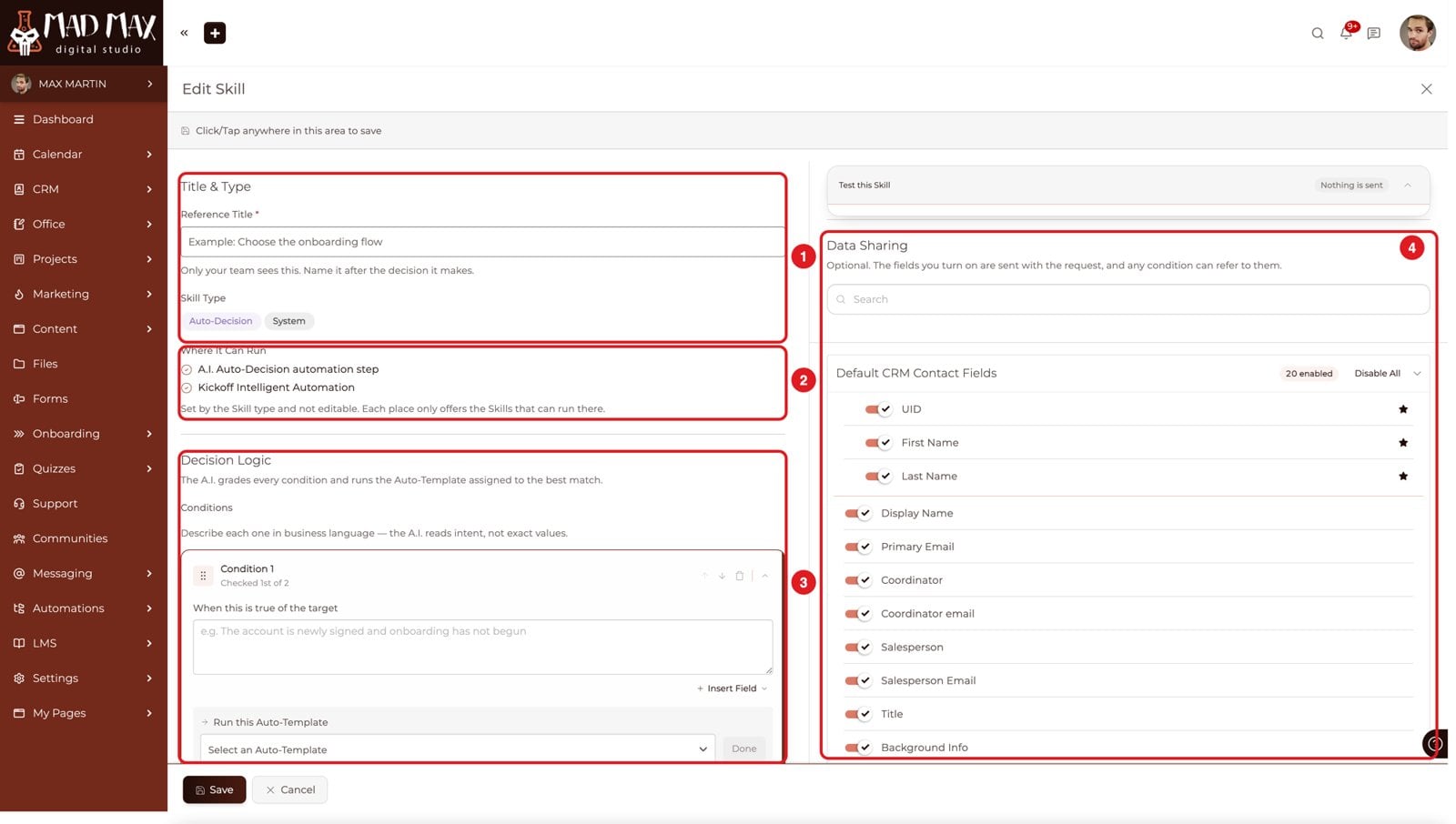The image size is (1456, 824).
Task: Click the Done button
Action: (743, 749)
